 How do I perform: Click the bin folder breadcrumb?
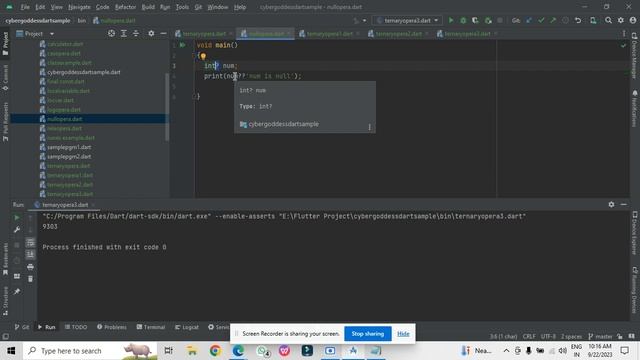pos(82,20)
